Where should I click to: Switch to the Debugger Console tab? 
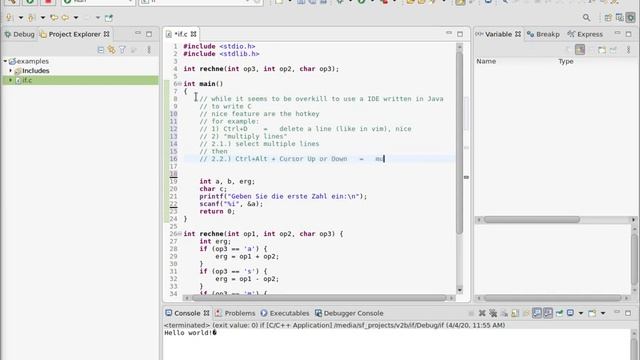349,313
